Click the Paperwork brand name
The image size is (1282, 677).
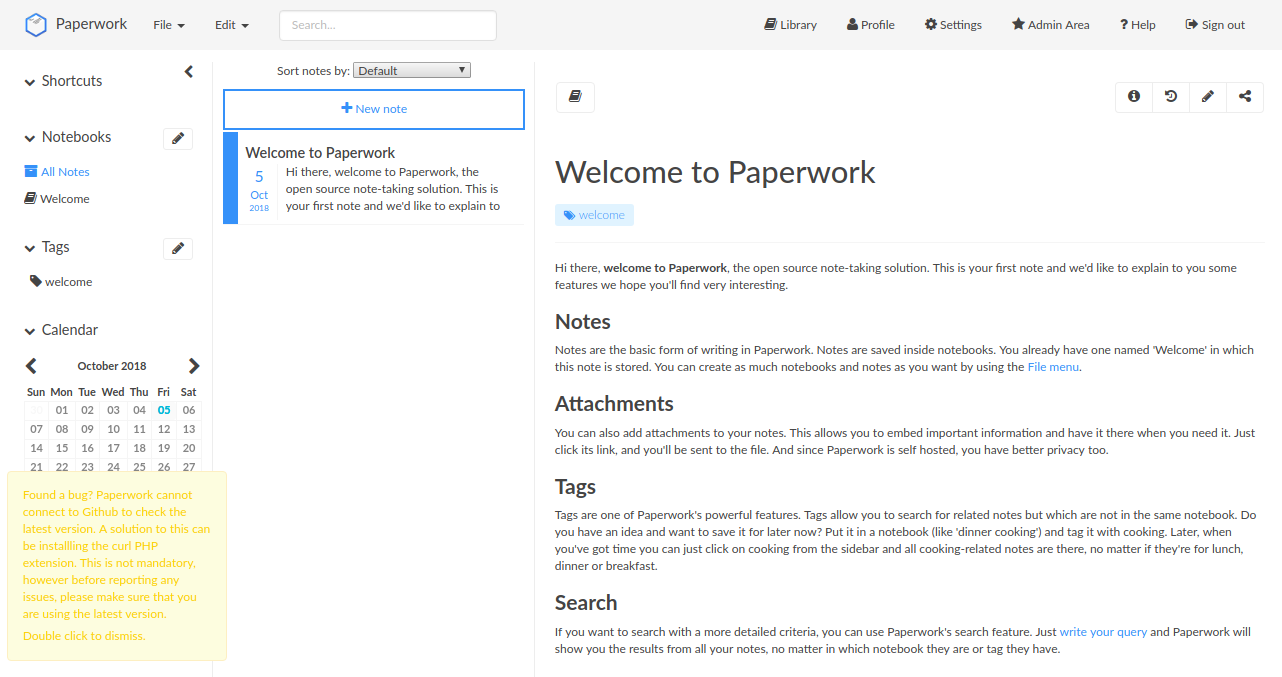91,24
